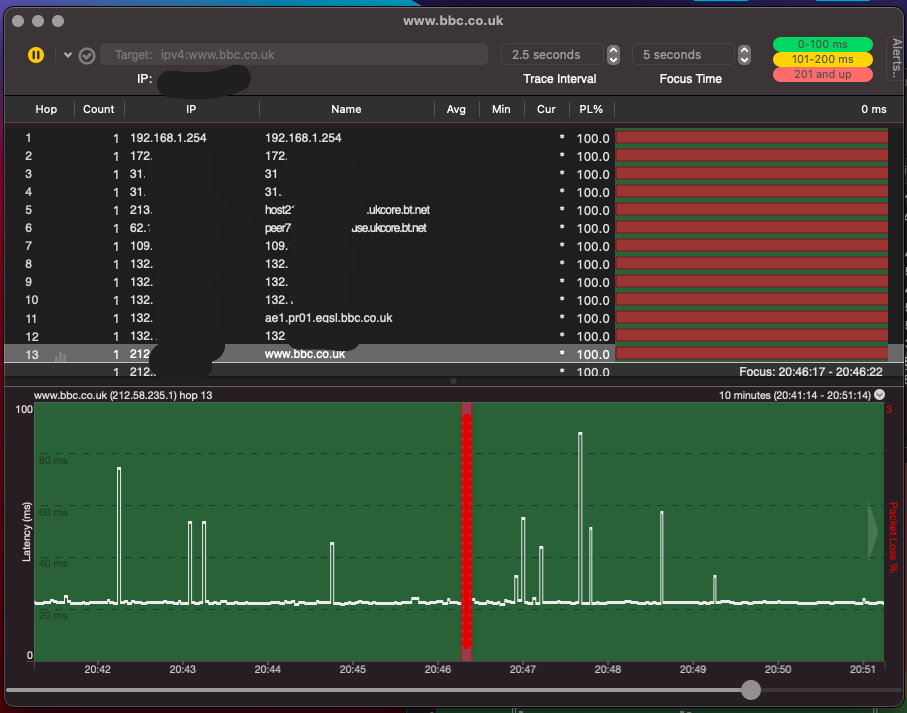Open the Focus Time combo box
This screenshot has width=907, height=713.
683,55
